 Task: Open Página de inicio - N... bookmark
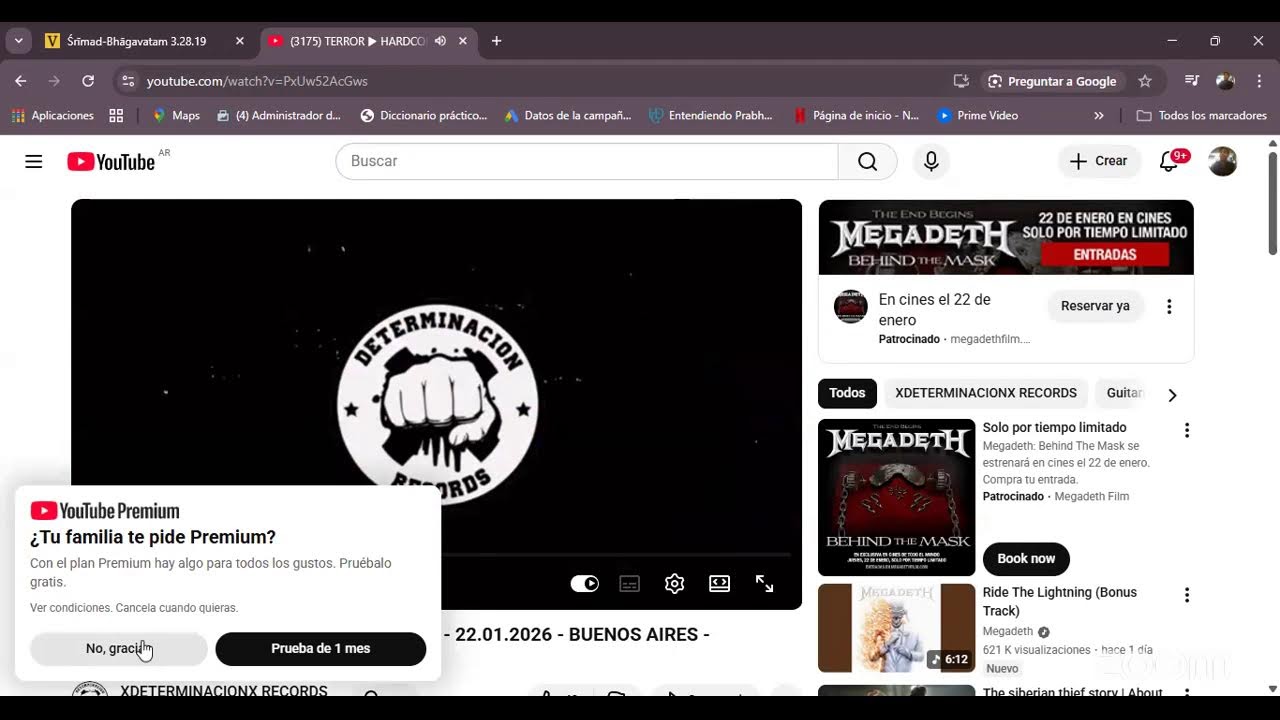point(856,116)
